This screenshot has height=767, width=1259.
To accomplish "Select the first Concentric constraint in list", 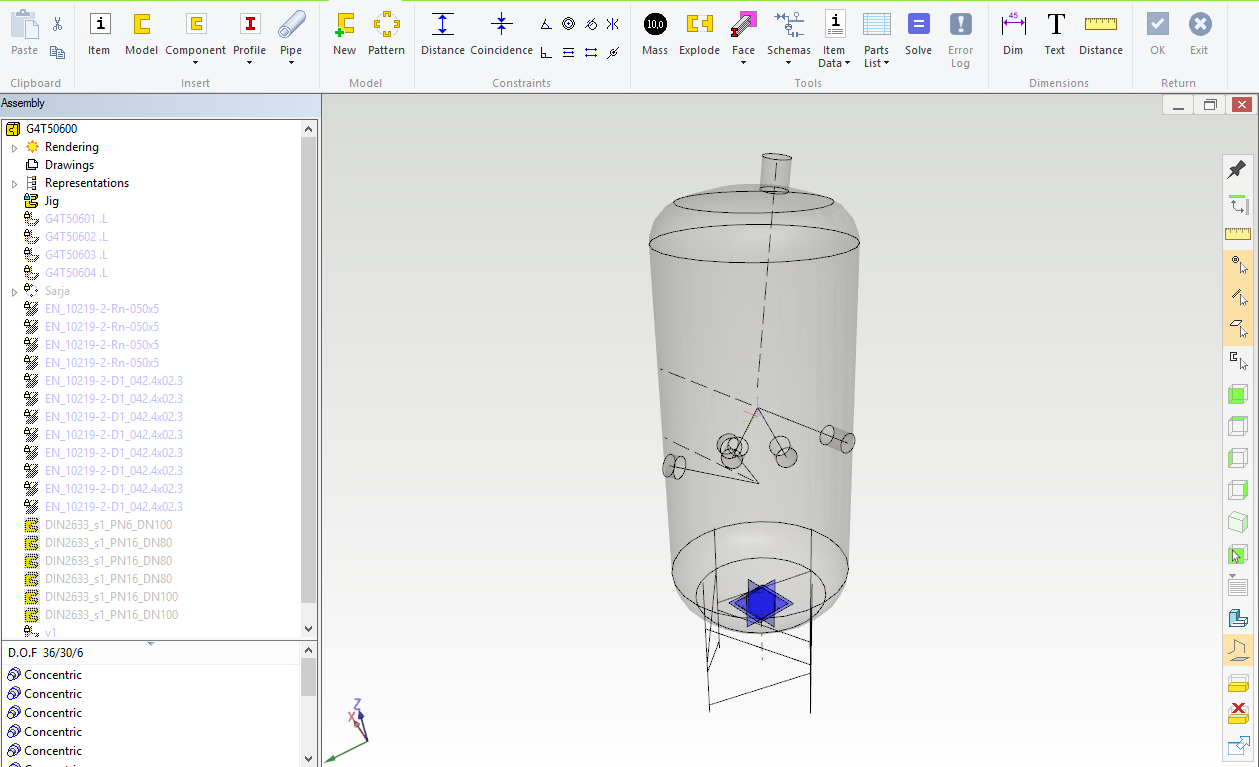I will (53, 675).
